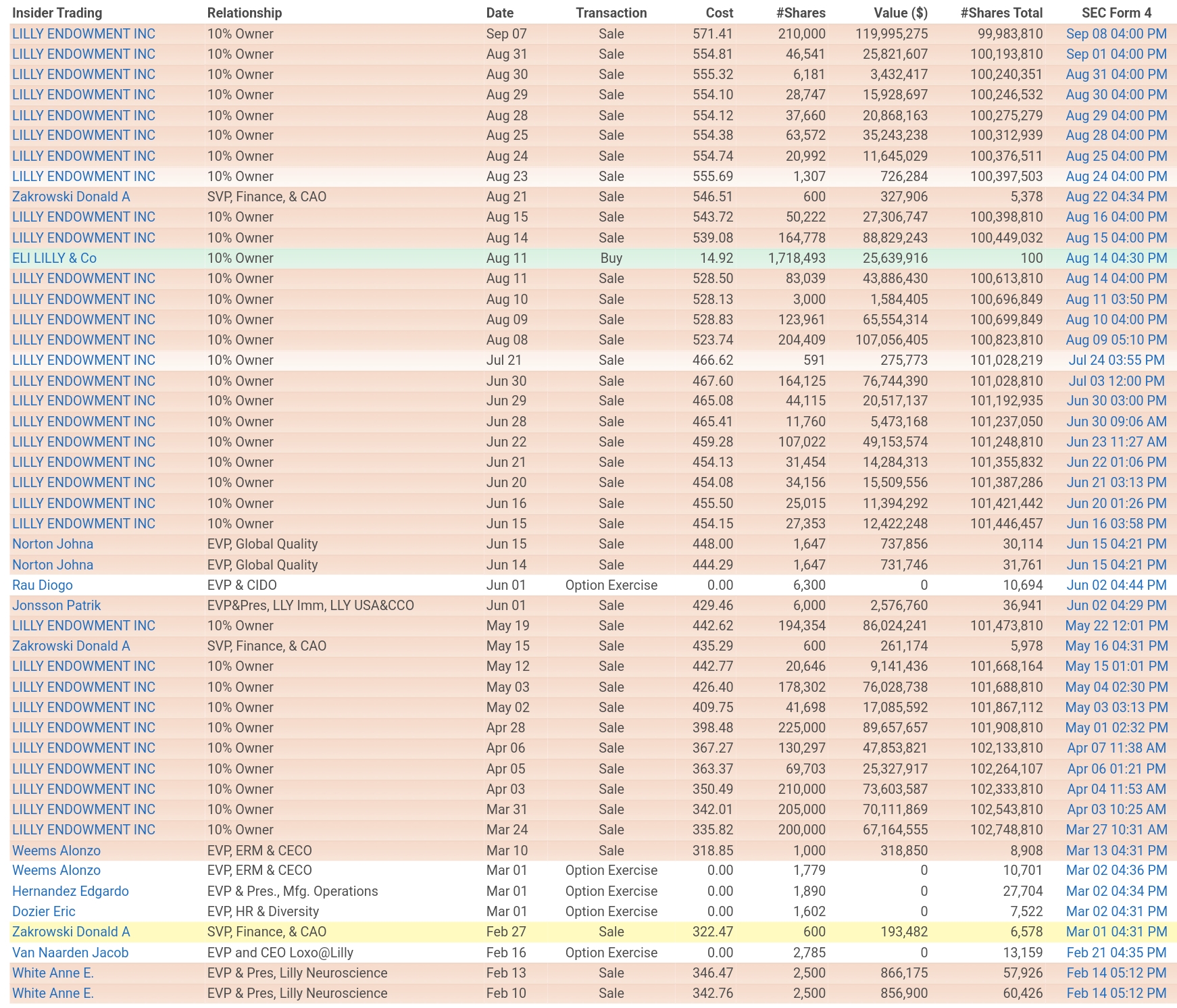Click White Anne E. in Feb 13 row
This screenshot has width=1177, height=1008.
(x=53, y=973)
